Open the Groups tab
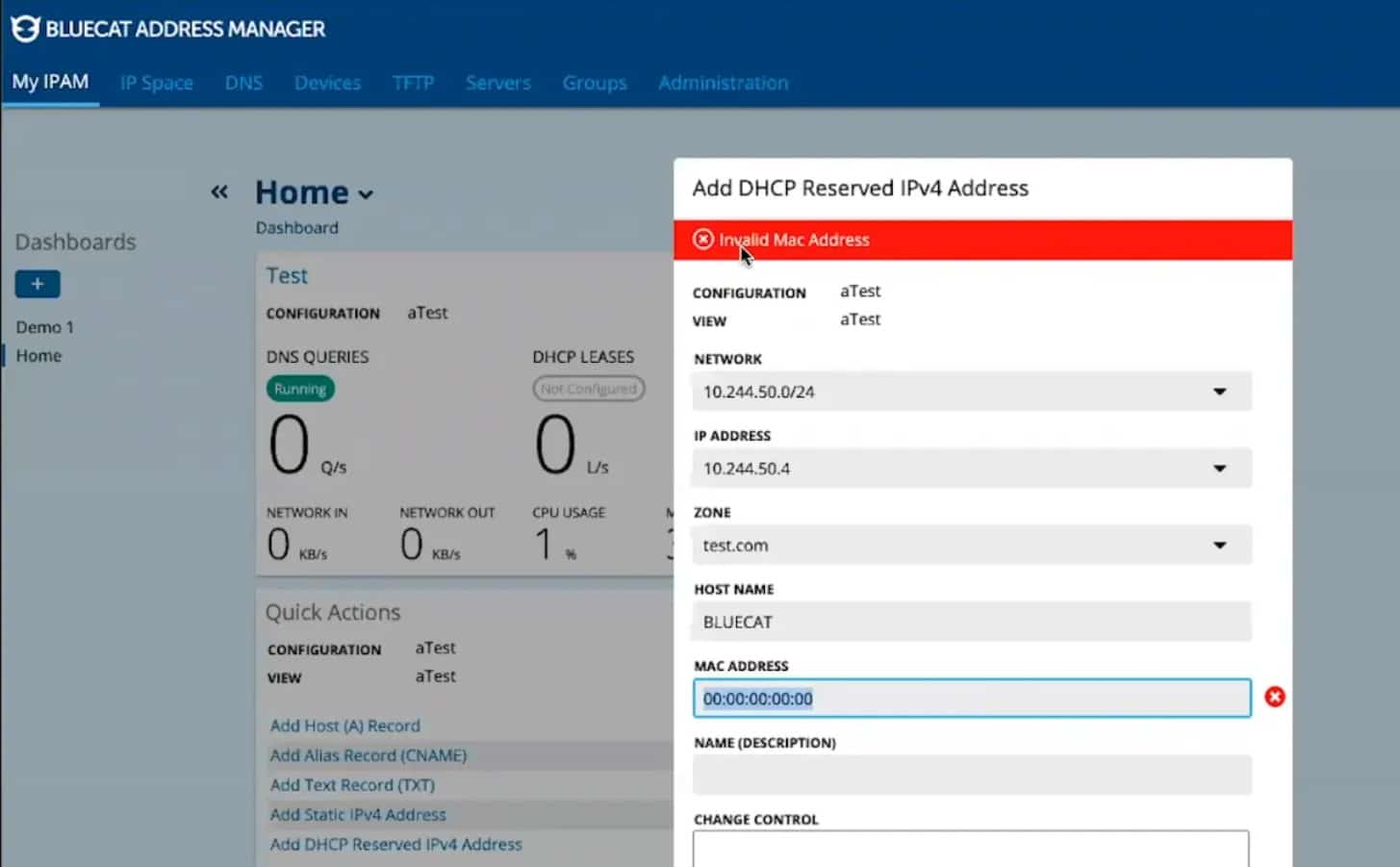The height and width of the screenshot is (867, 1400). (595, 83)
